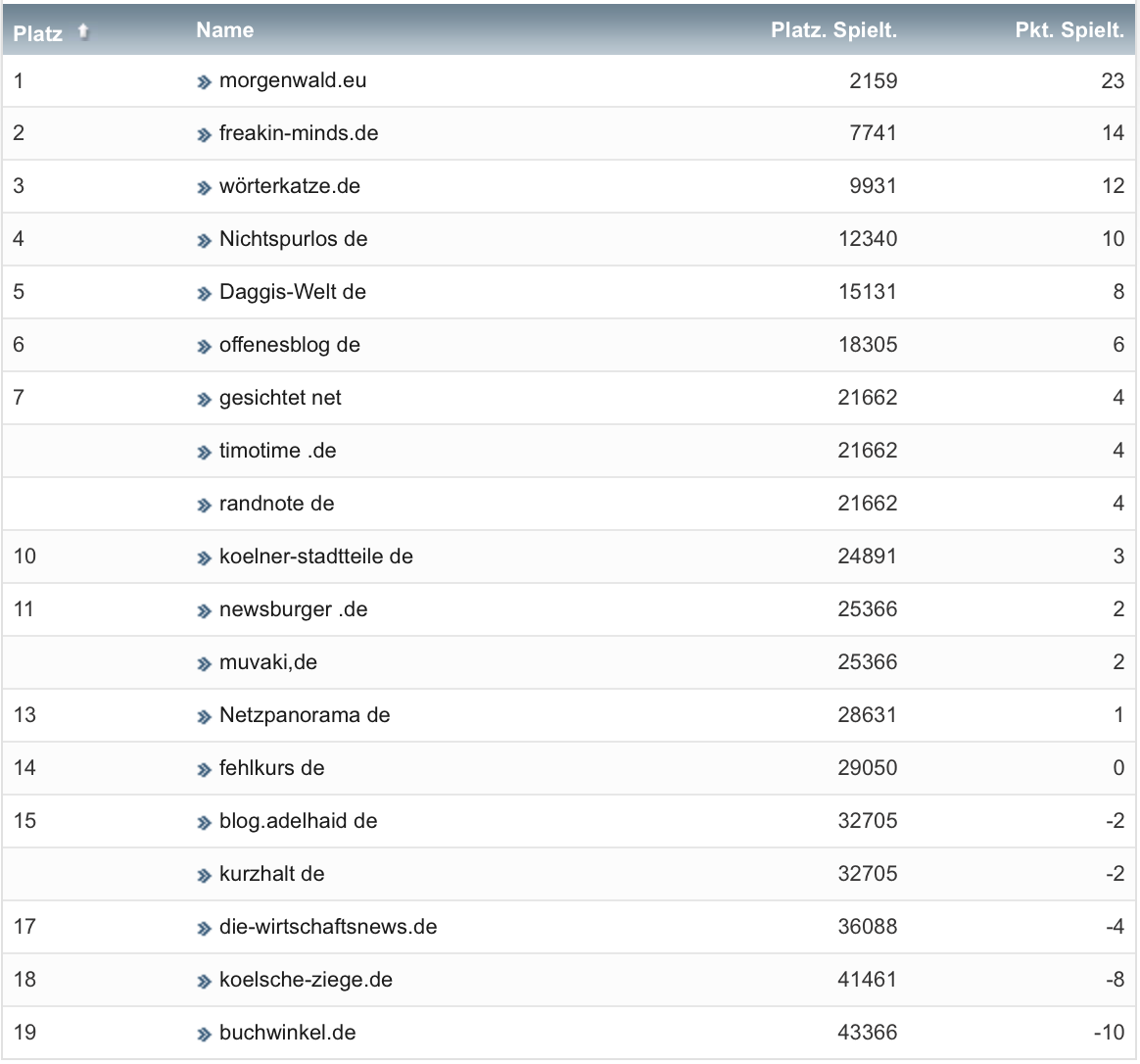Click the chevron icon next to fehlkurs de

click(x=204, y=769)
